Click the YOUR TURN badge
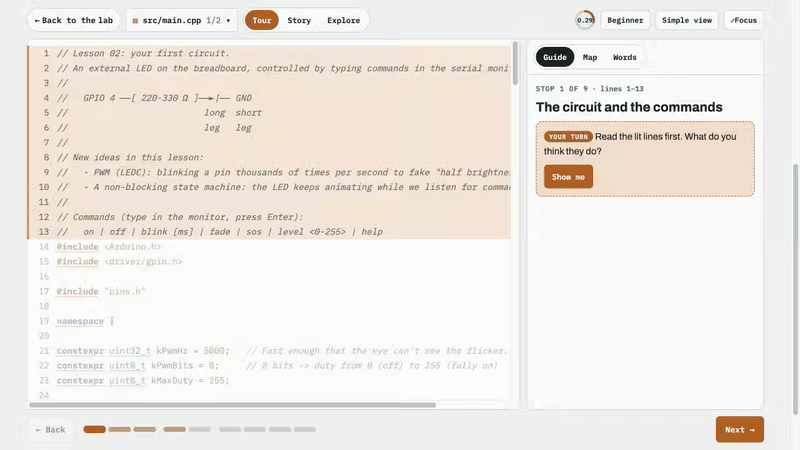Screen dimensions: 800x450 coord(568,137)
